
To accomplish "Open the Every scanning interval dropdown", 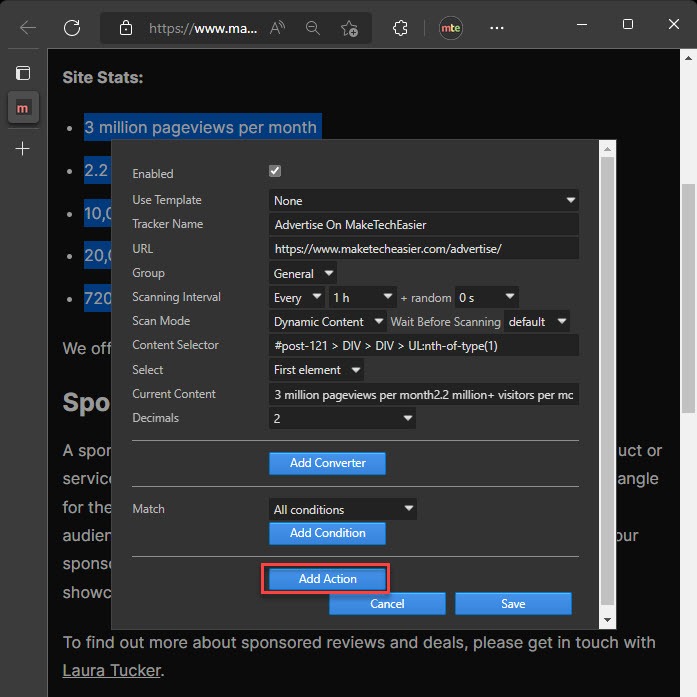I will (x=296, y=297).
